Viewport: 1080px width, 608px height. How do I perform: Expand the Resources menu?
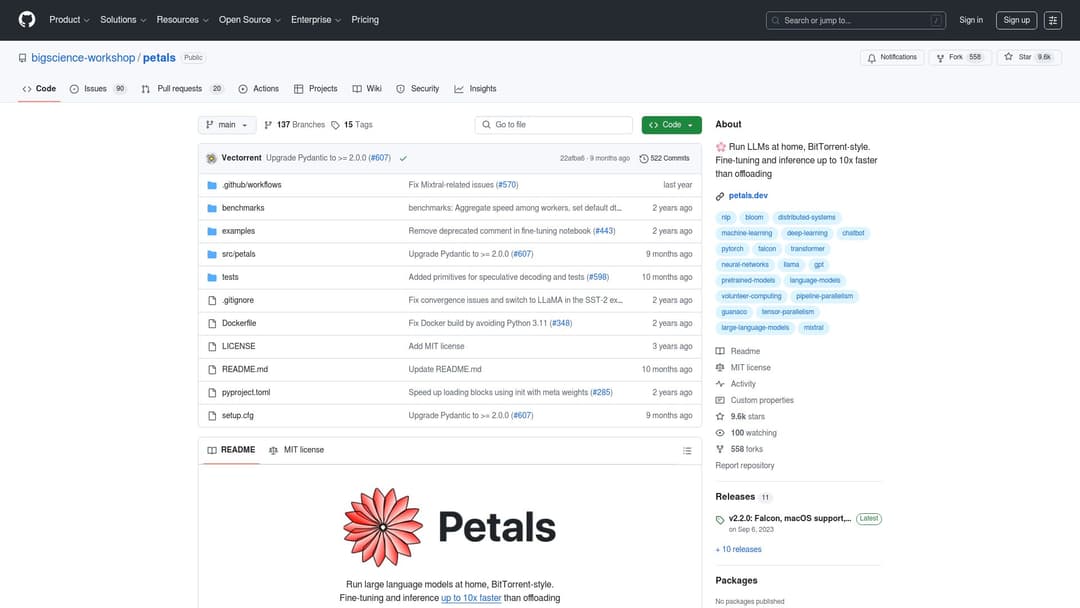(x=182, y=20)
